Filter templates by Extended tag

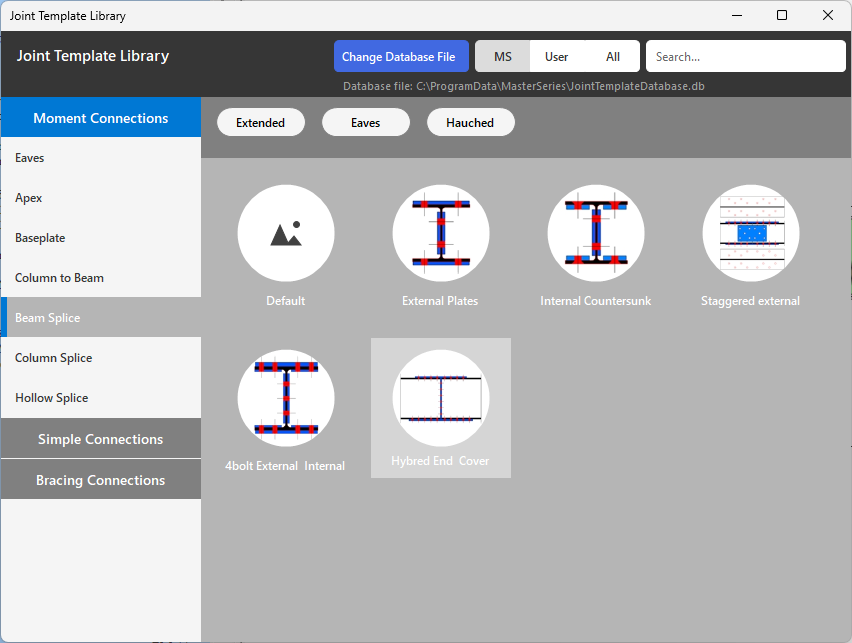tap(260, 123)
